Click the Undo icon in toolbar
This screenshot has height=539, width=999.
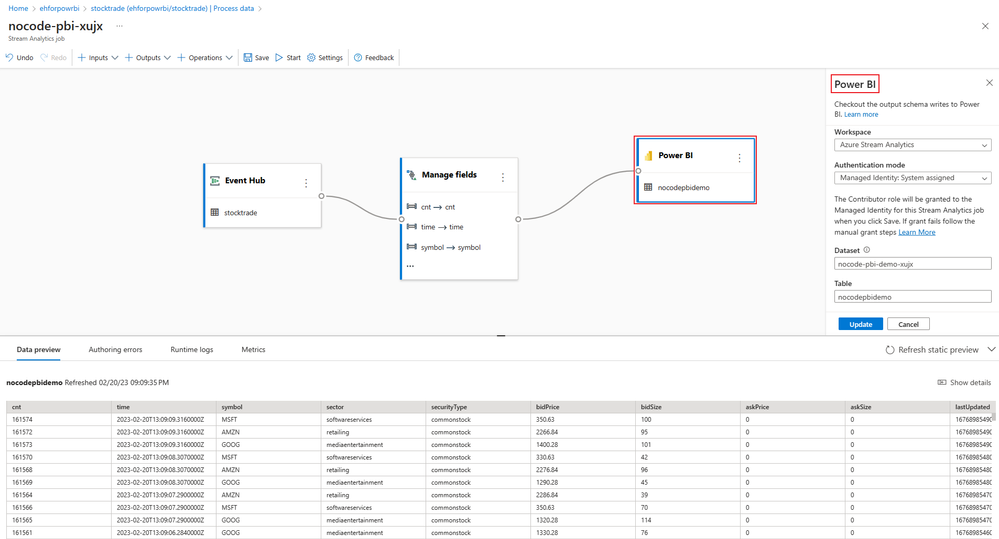pyautogui.click(x=10, y=57)
